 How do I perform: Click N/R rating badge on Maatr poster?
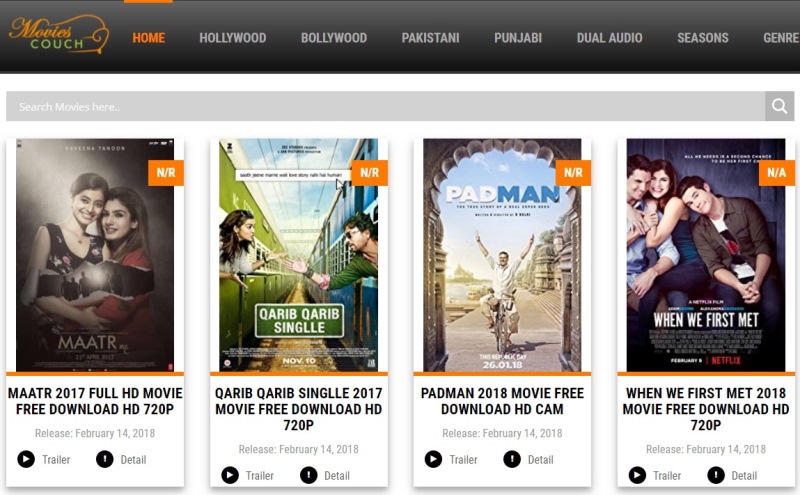tap(166, 172)
